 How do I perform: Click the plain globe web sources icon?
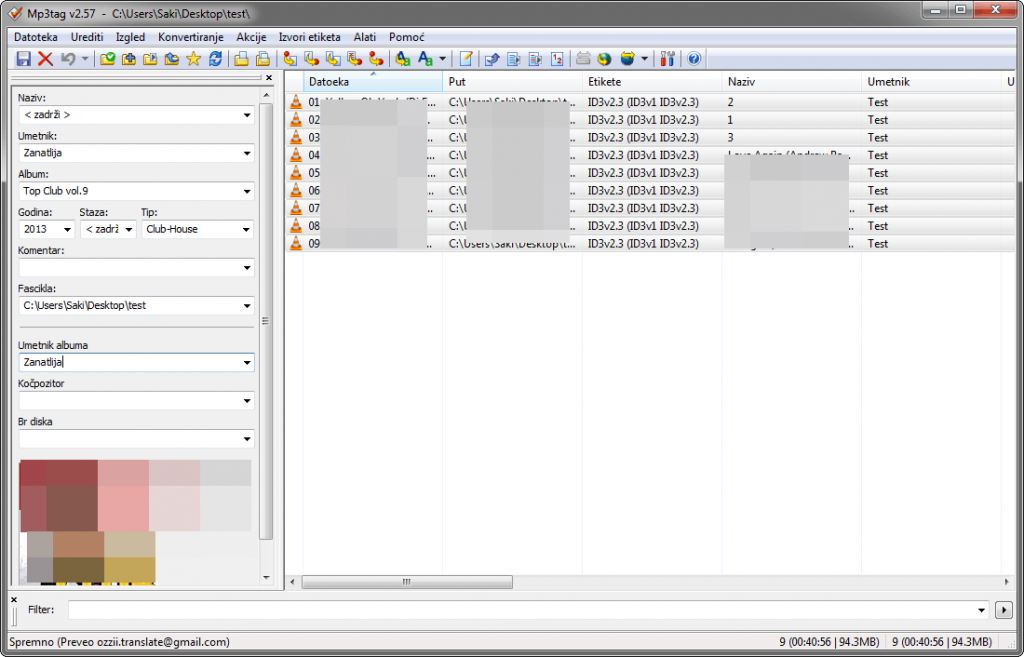click(605, 59)
